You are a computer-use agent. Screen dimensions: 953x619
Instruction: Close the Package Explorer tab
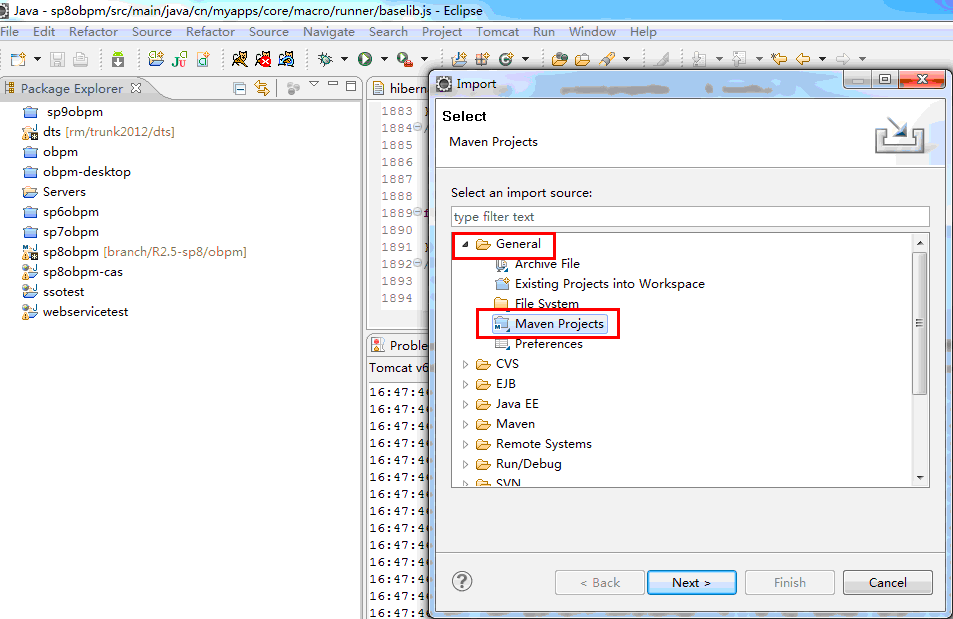136,88
